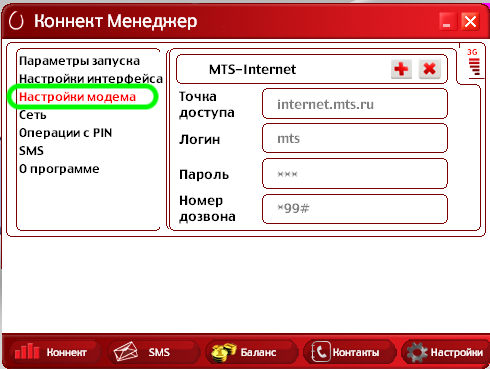Select Параметры запуска in settings list

point(79,61)
